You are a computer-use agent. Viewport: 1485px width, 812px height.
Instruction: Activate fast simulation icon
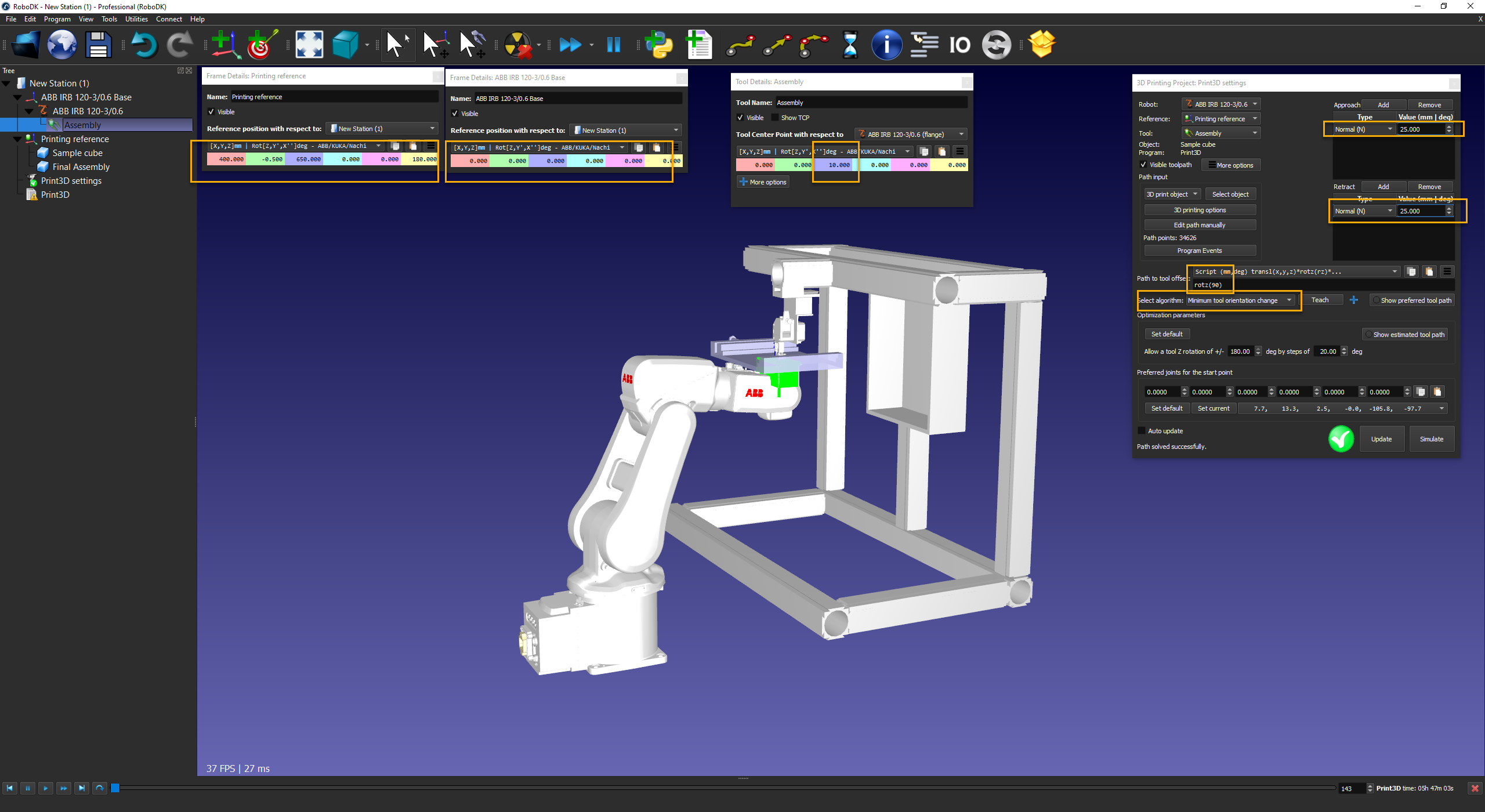tap(570, 45)
